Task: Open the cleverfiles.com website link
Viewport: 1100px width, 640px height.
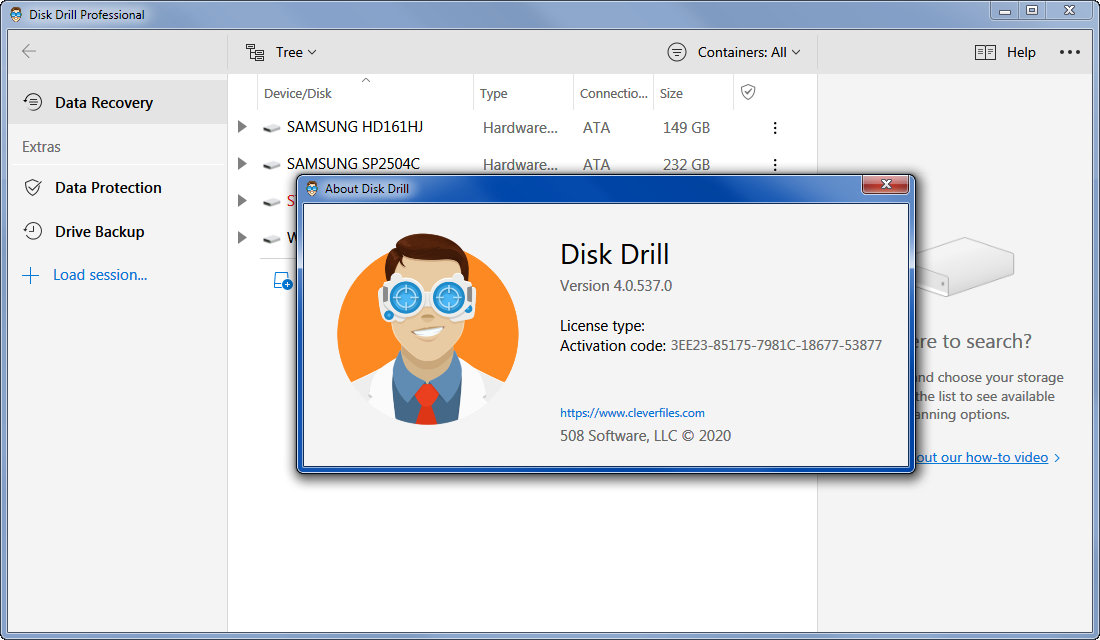Action: tap(632, 413)
